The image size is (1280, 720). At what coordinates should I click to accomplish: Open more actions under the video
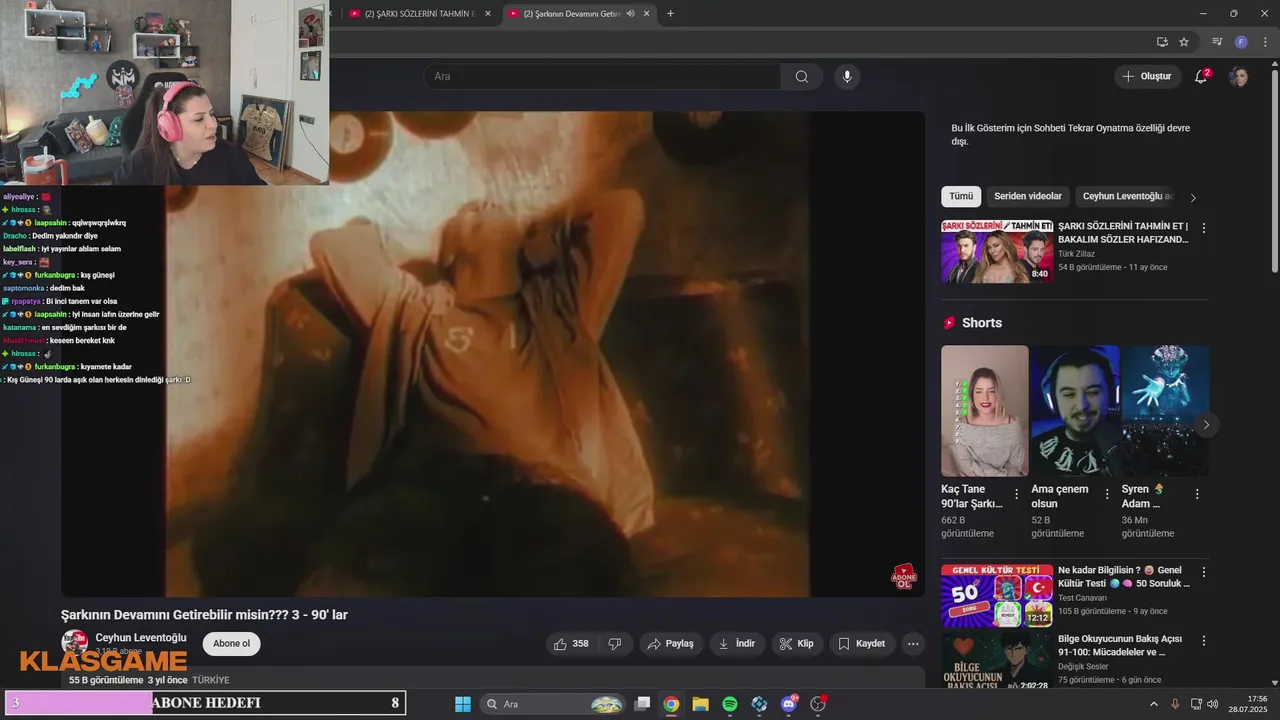point(912,643)
